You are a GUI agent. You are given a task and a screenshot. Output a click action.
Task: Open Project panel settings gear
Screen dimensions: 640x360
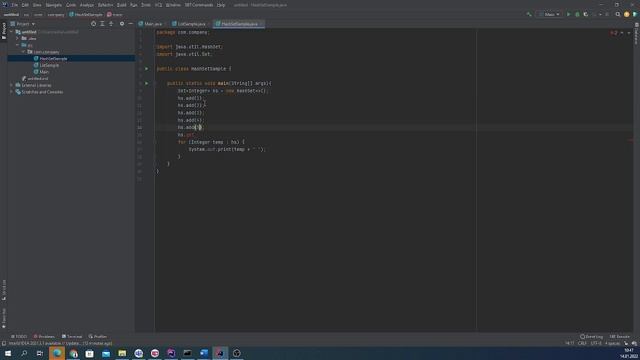(122, 24)
